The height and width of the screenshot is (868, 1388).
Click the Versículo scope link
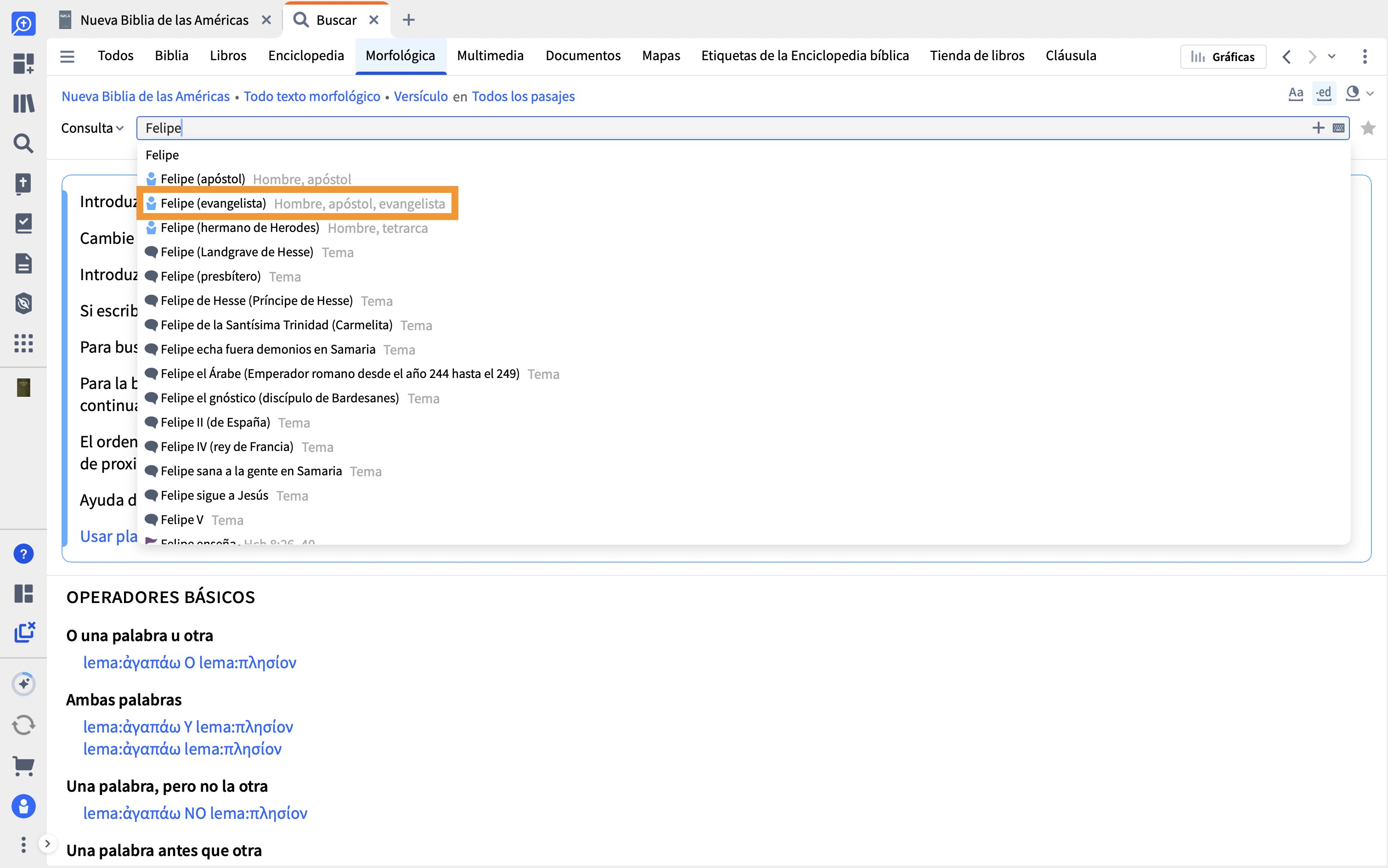(421, 96)
